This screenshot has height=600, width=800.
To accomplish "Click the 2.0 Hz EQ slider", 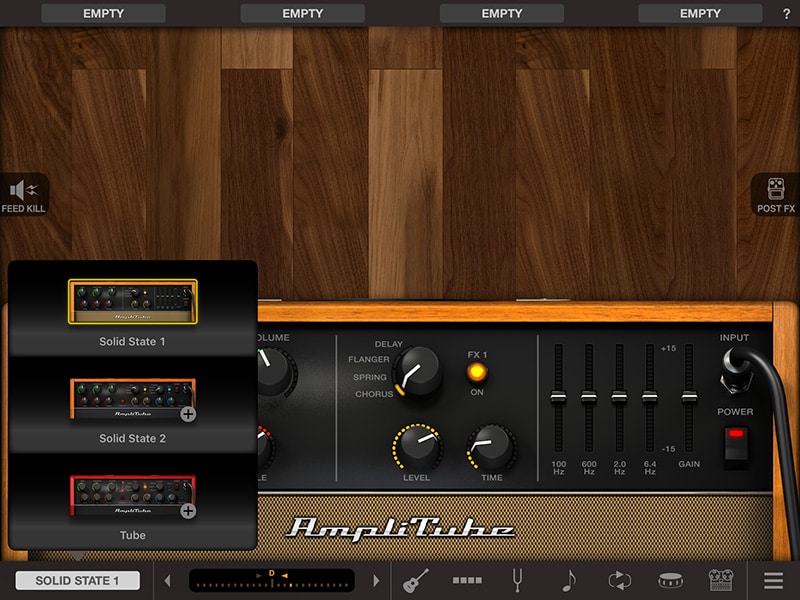I will click(x=619, y=397).
